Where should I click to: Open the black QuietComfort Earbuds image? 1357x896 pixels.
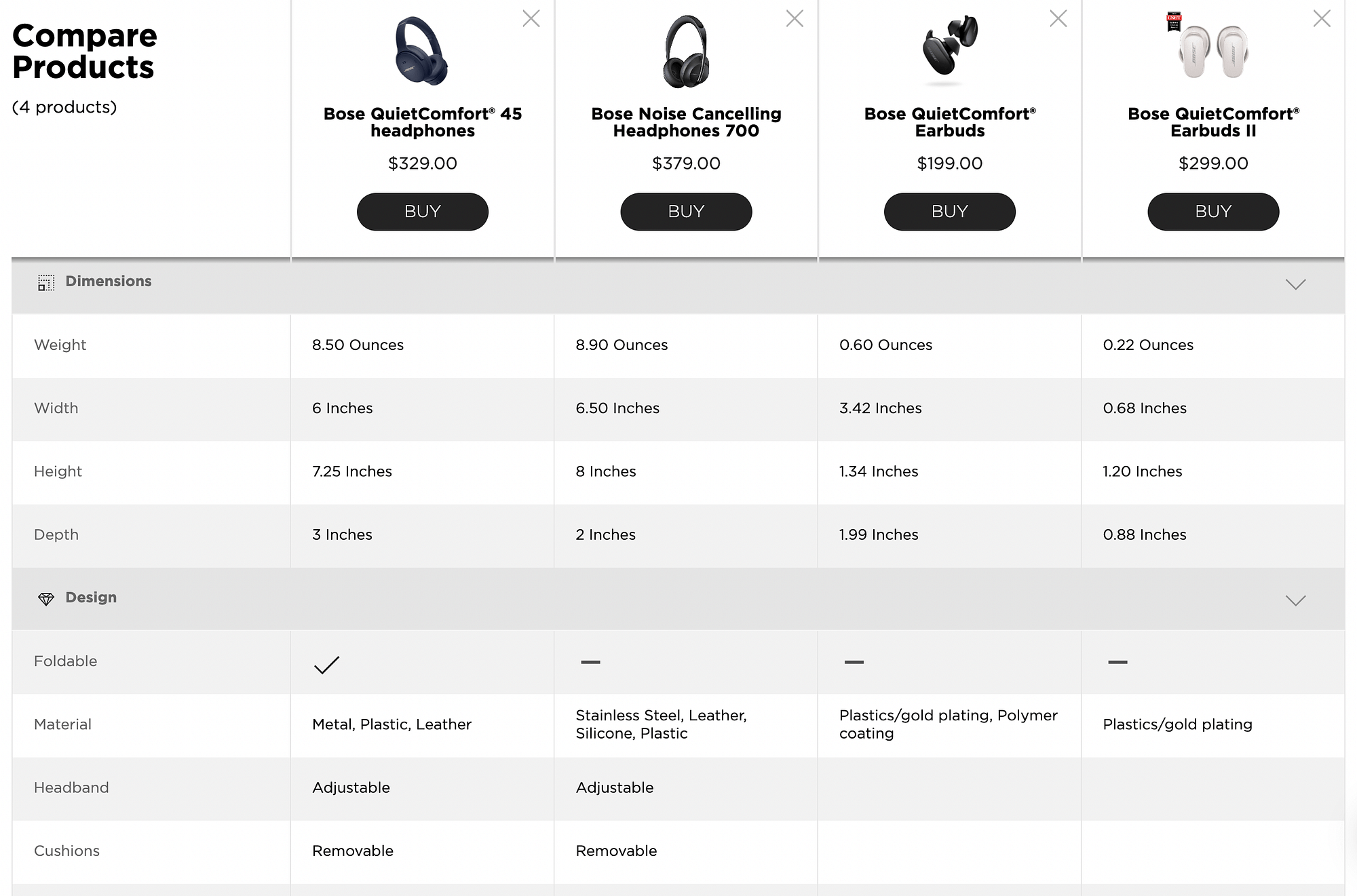pos(949,46)
